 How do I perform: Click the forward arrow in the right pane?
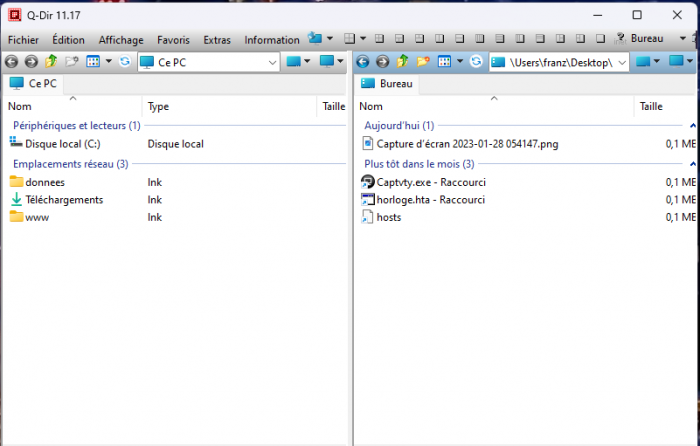(x=382, y=62)
